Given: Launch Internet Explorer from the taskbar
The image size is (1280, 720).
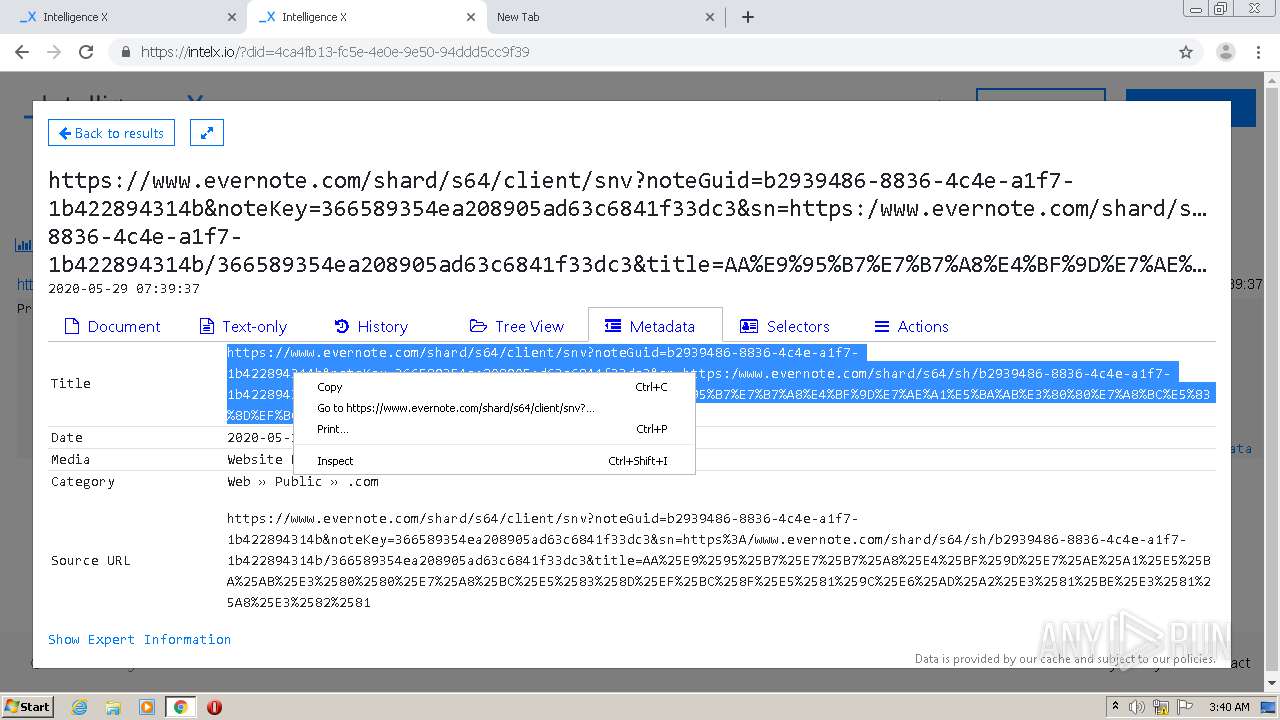Looking at the screenshot, I should coord(79,707).
